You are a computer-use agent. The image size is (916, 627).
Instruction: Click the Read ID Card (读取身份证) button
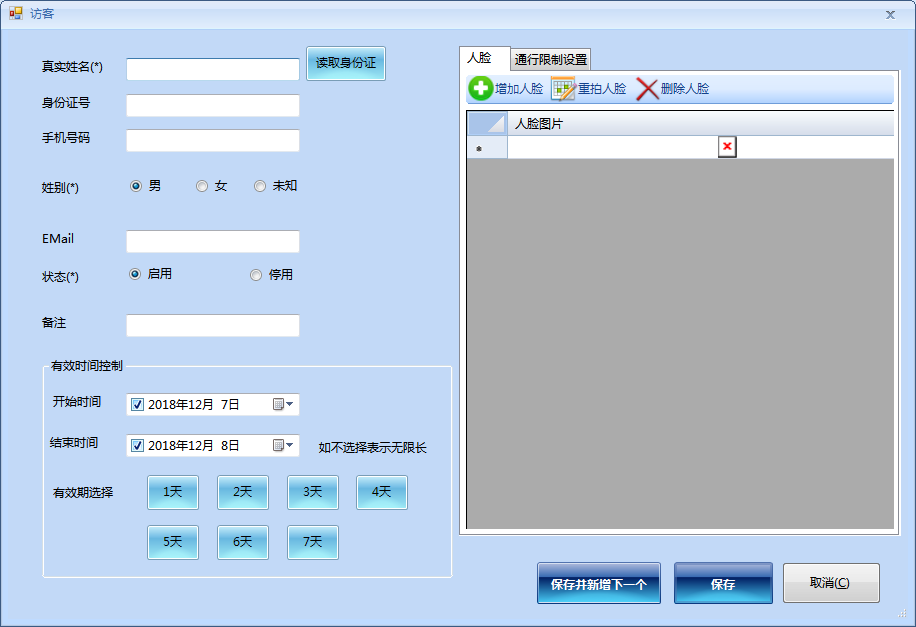345,63
